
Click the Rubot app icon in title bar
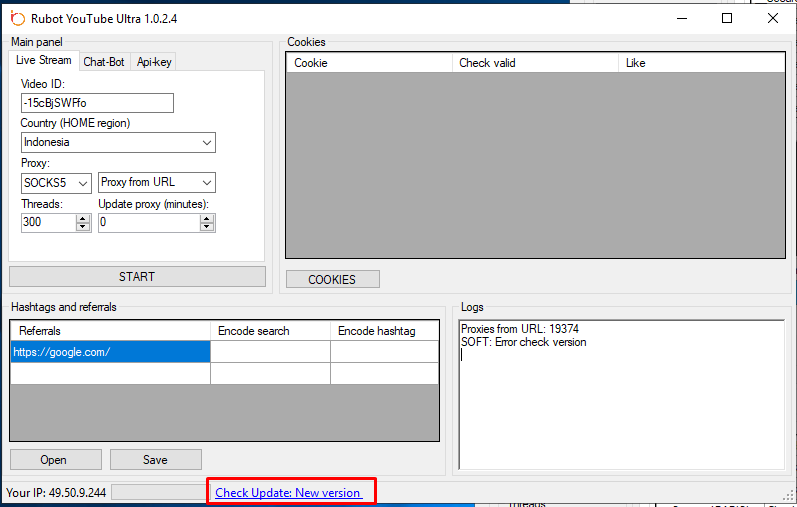pos(16,19)
